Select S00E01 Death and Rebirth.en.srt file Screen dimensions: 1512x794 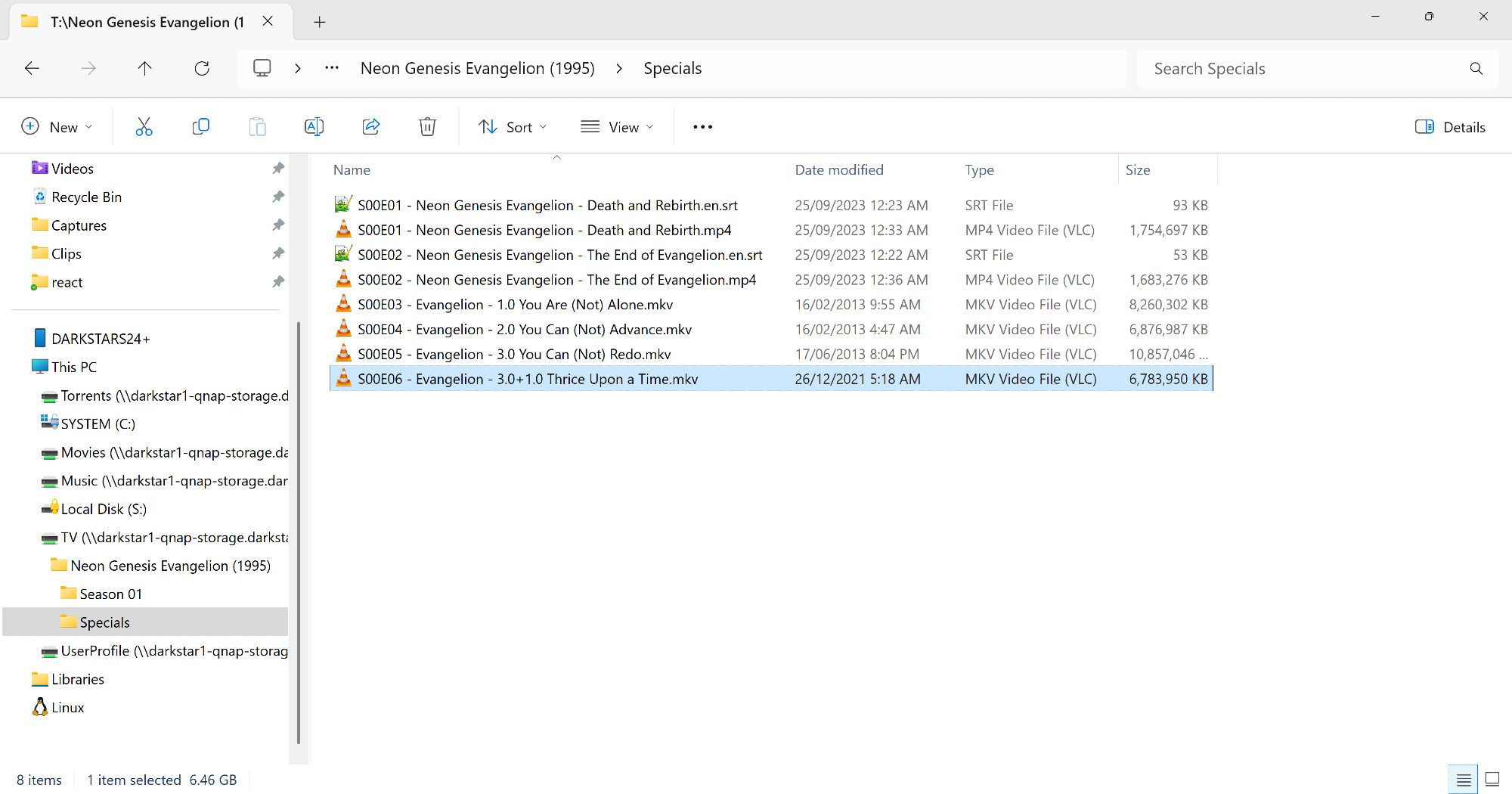771,205
